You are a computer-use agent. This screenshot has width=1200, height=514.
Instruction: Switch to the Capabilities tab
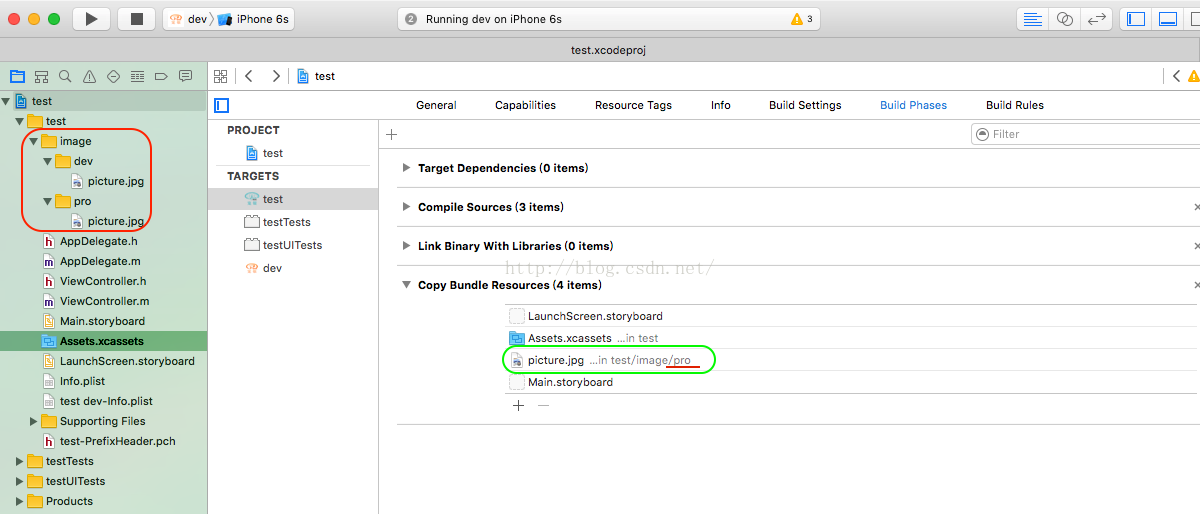(x=525, y=105)
